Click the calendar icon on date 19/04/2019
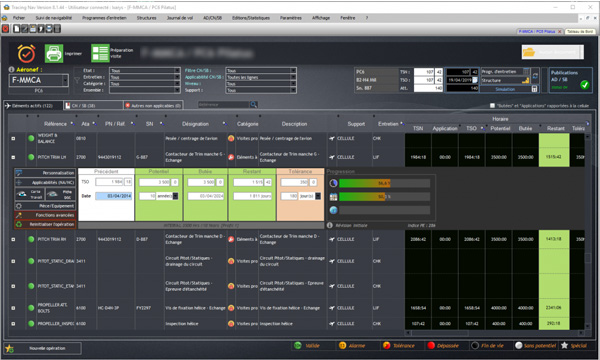Image resolution: width=600 pixels, height=360 pixels. tap(474, 80)
